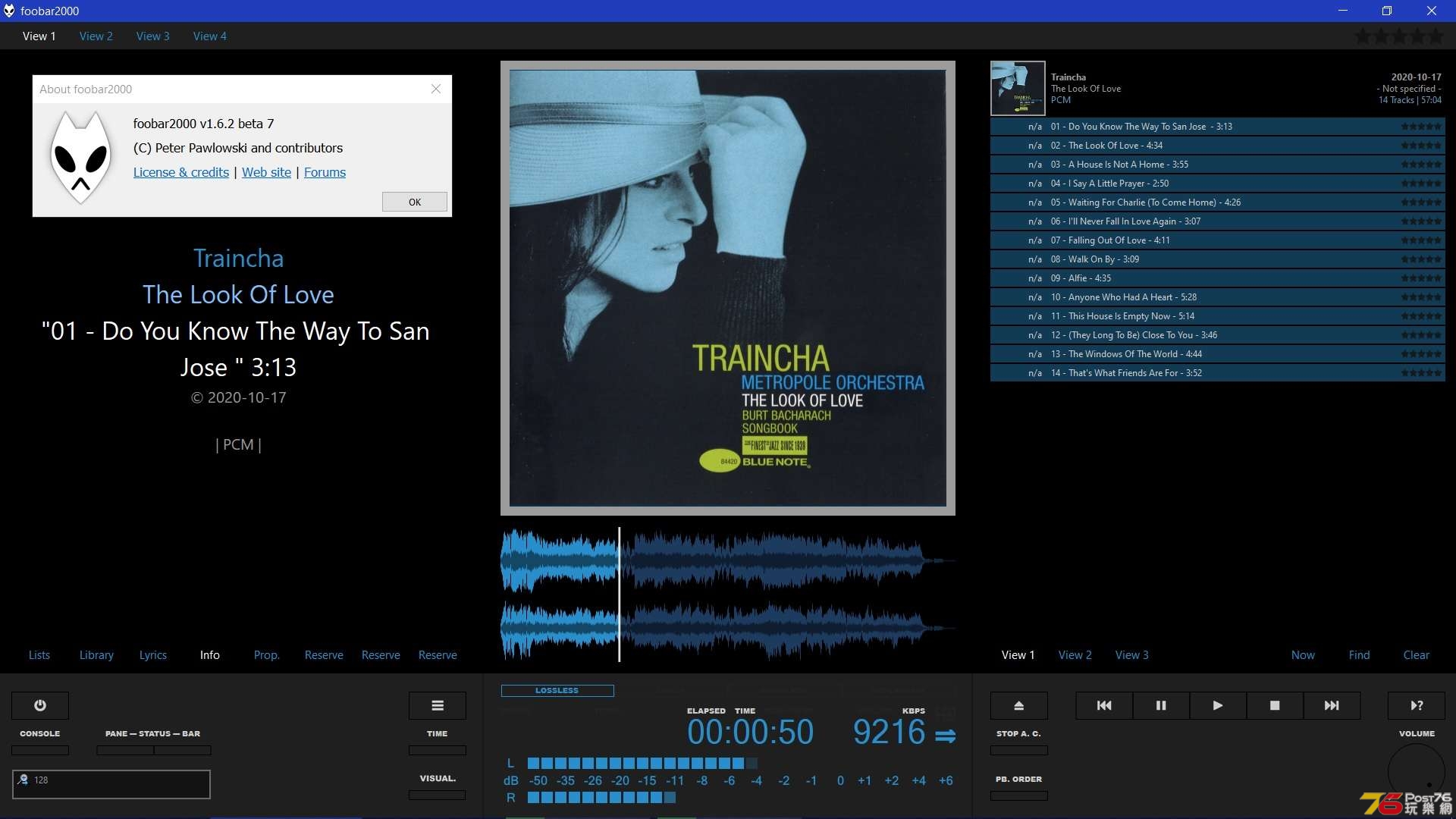1456x819 pixels.
Task: Switch to View 2 under the playlist panel
Action: [x=1075, y=654]
